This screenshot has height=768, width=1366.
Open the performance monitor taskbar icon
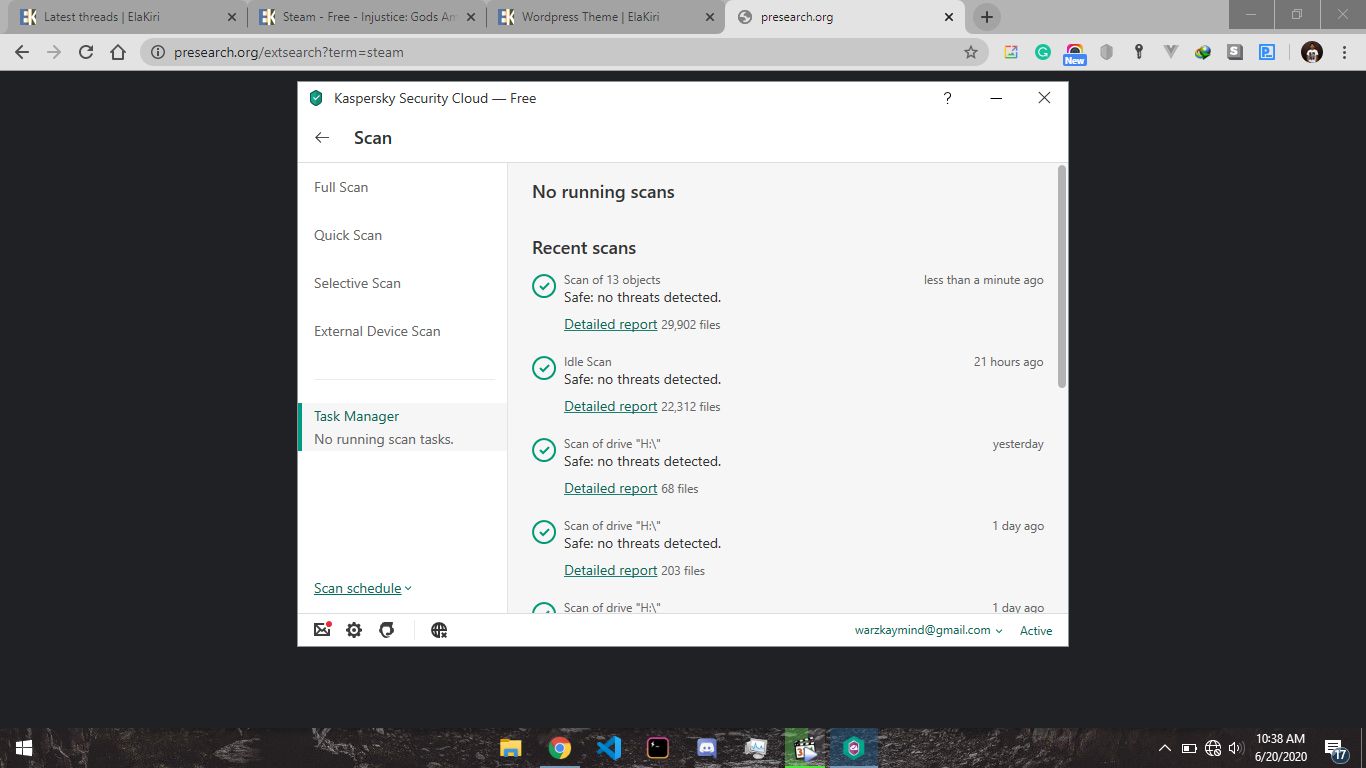coord(756,747)
